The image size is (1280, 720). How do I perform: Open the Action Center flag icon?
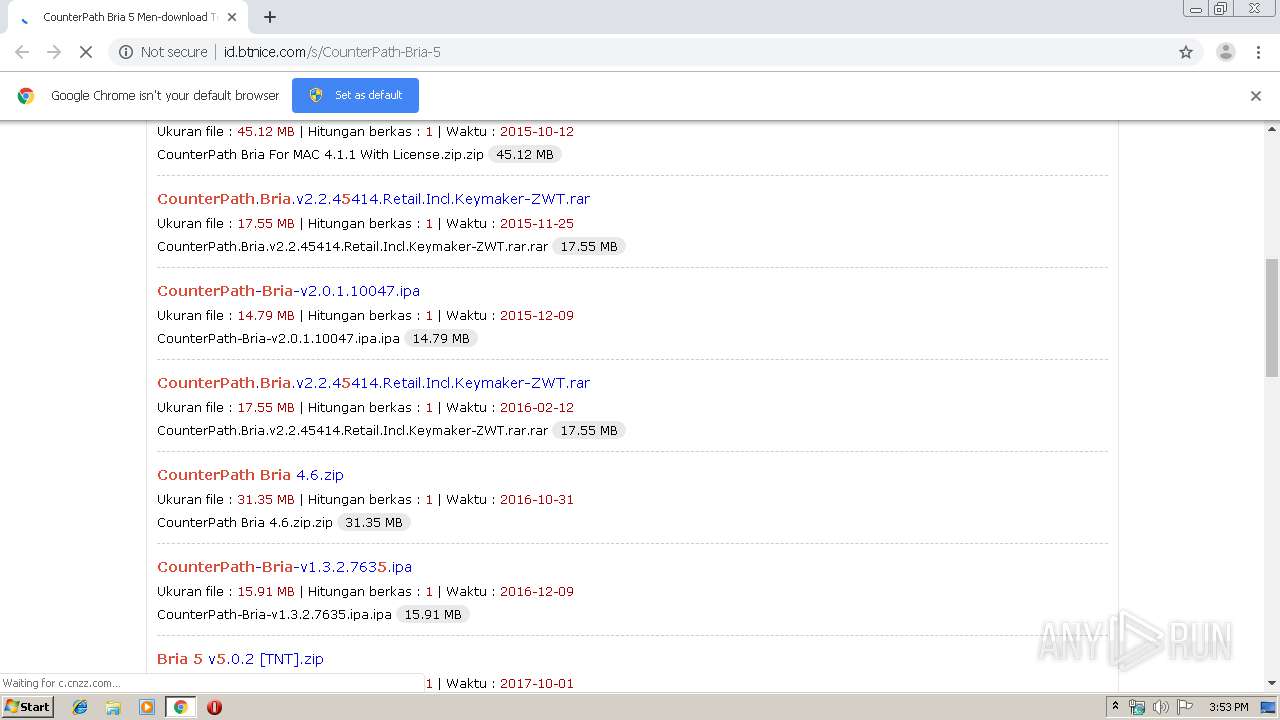click(x=1183, y=707)
